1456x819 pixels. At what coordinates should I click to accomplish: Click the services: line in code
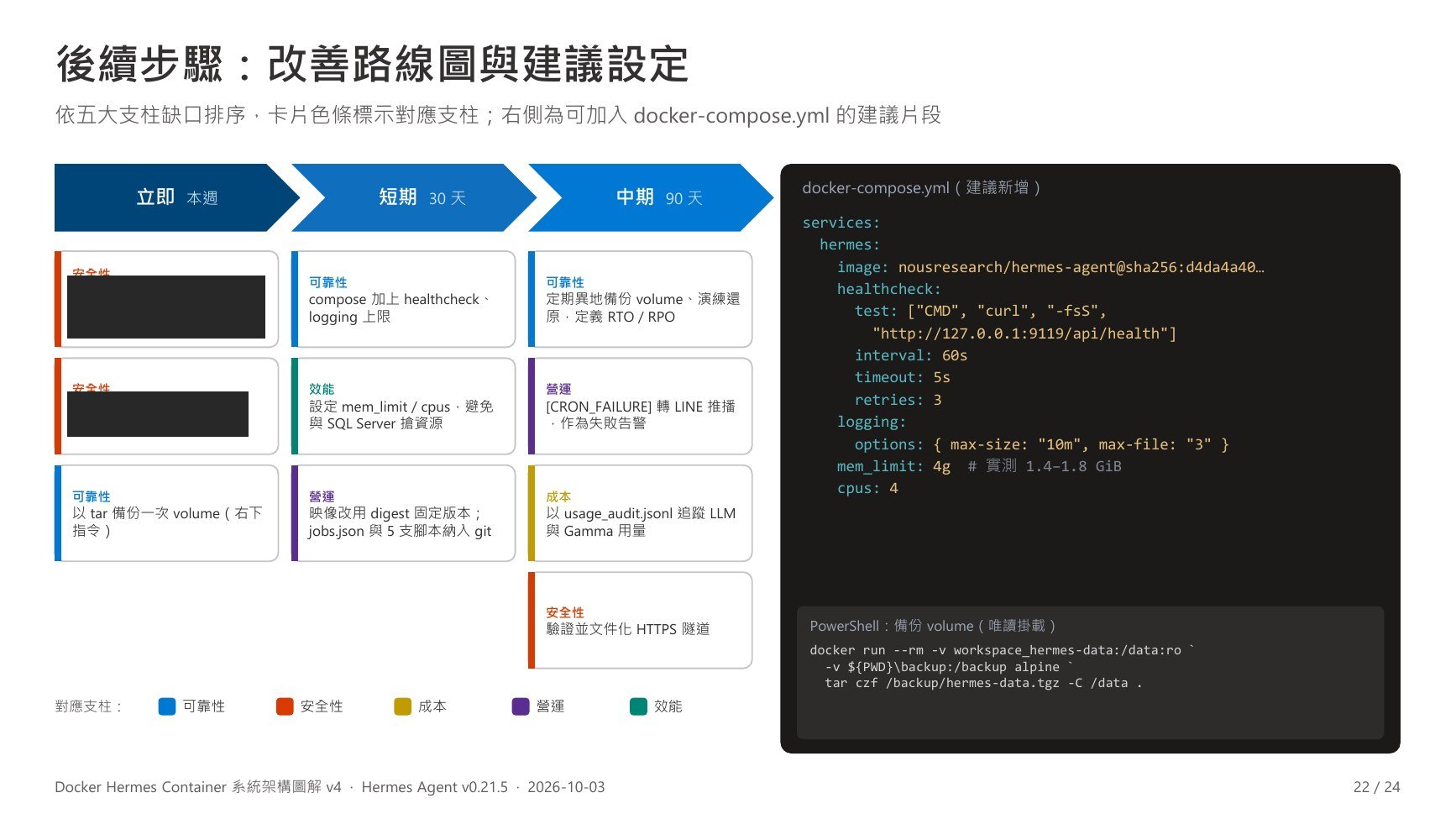pyautogui.click(x=841, y=223)
